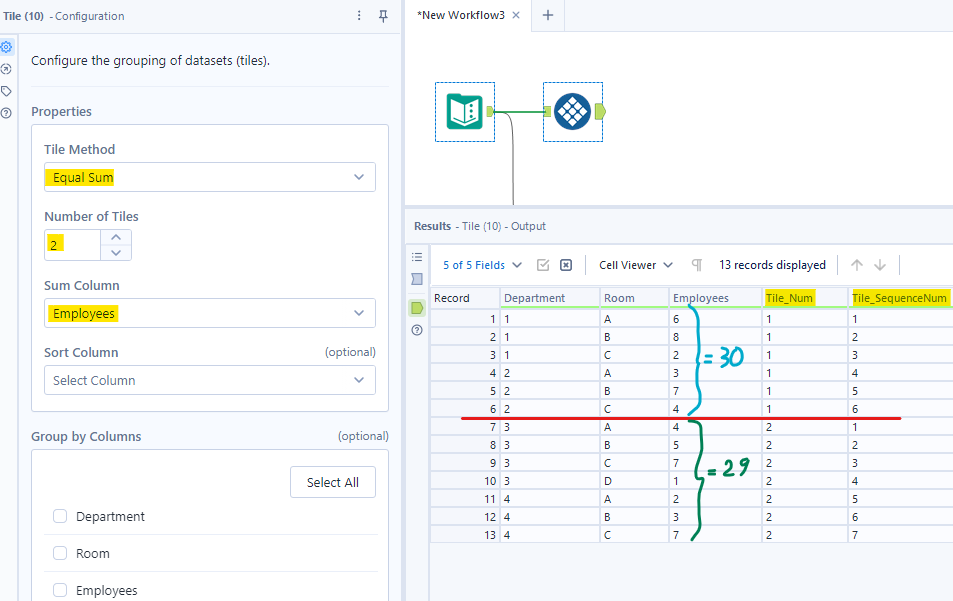
Task: Toggle whitespace paragraph symbol display in results
Action: point(697,265)
